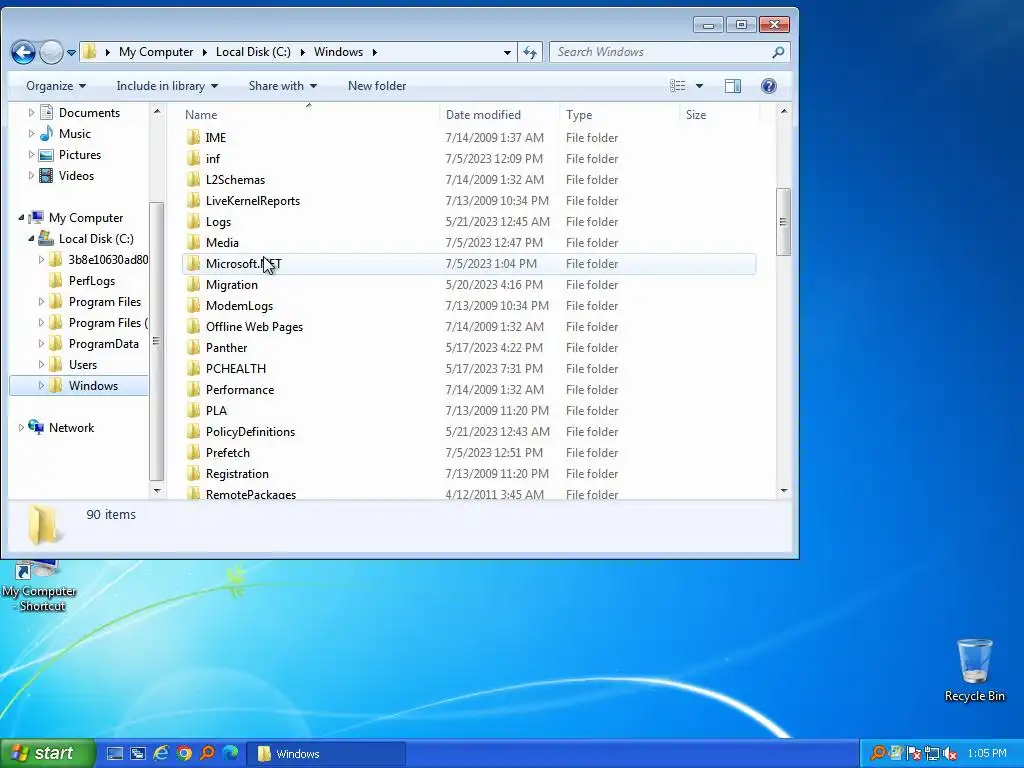Open the More view options dropdown arrow

coord(699,86)
